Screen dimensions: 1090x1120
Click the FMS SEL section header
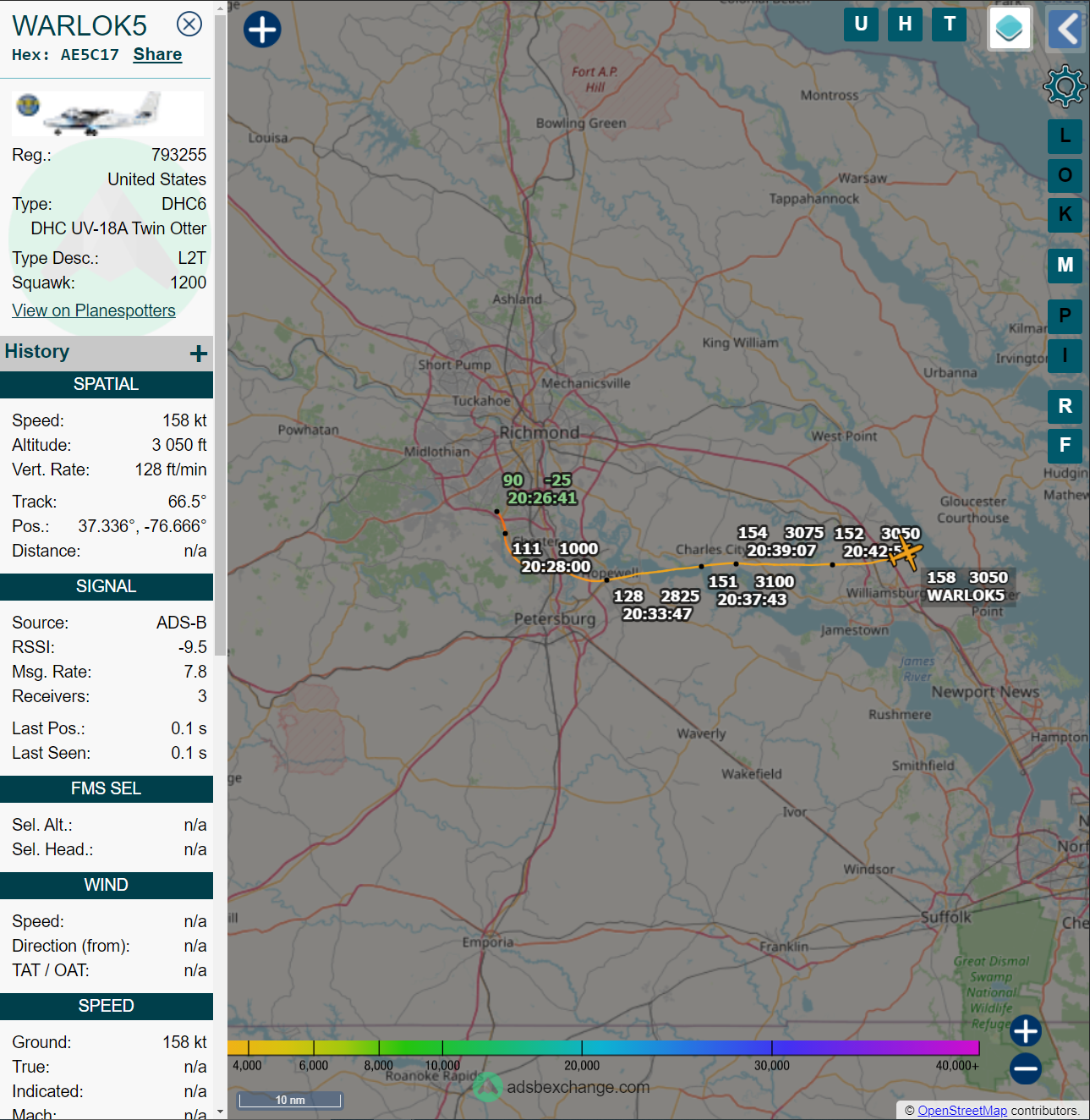point(107,788)
